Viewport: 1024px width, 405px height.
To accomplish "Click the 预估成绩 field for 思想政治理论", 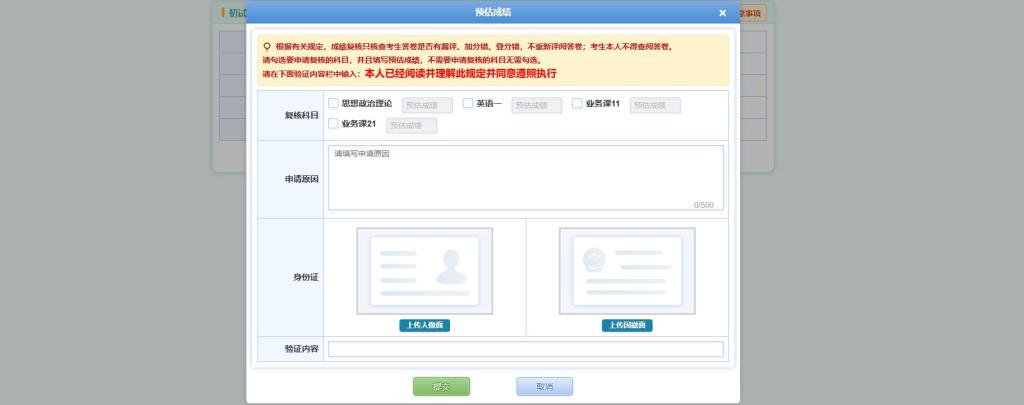I will click(x=427, y=105).
